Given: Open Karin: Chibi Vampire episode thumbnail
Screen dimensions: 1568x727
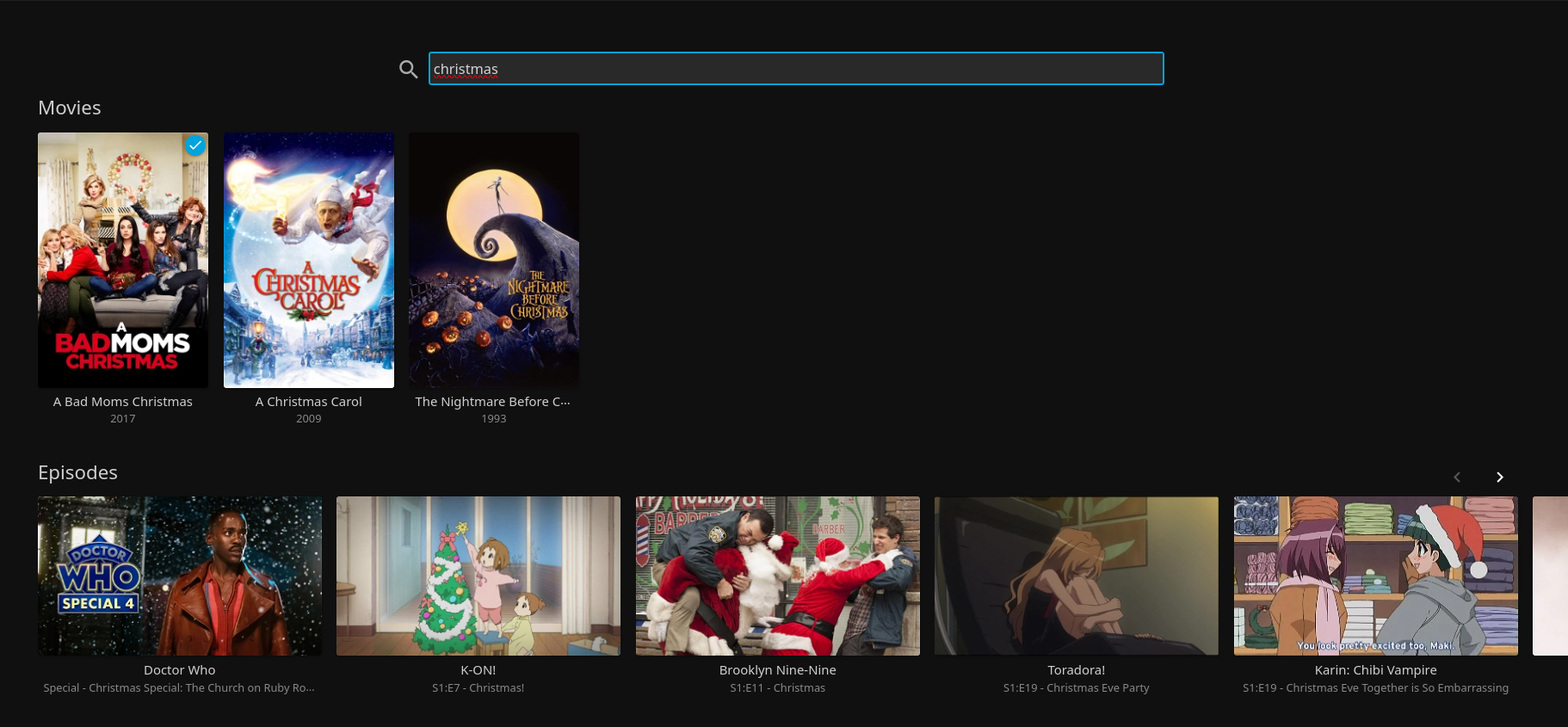Looking at the screenshot, I should coord(1375,576).
